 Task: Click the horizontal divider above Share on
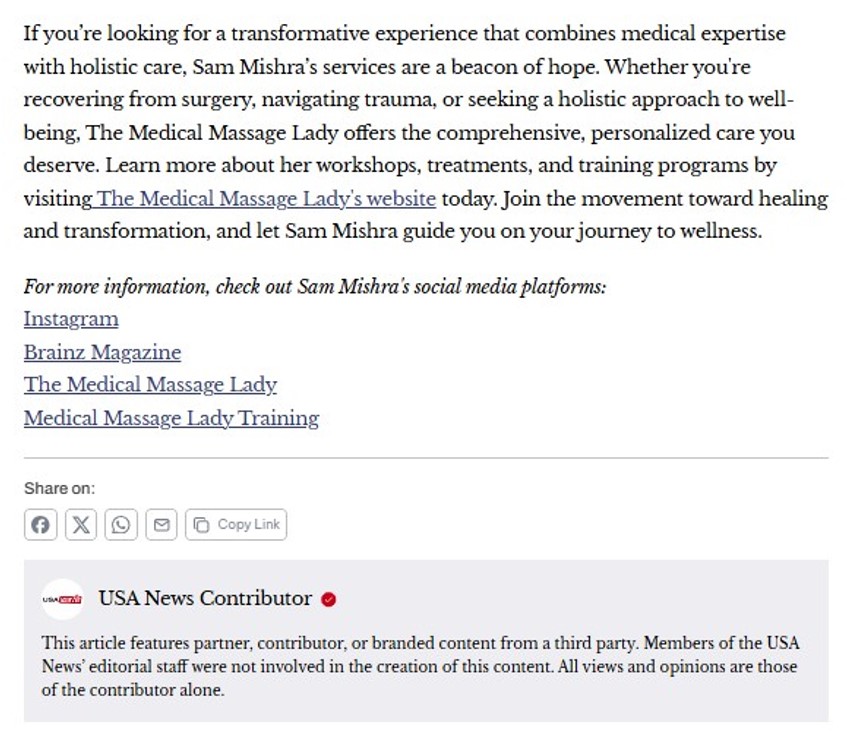pyautogui.click(x=426, y=458)
